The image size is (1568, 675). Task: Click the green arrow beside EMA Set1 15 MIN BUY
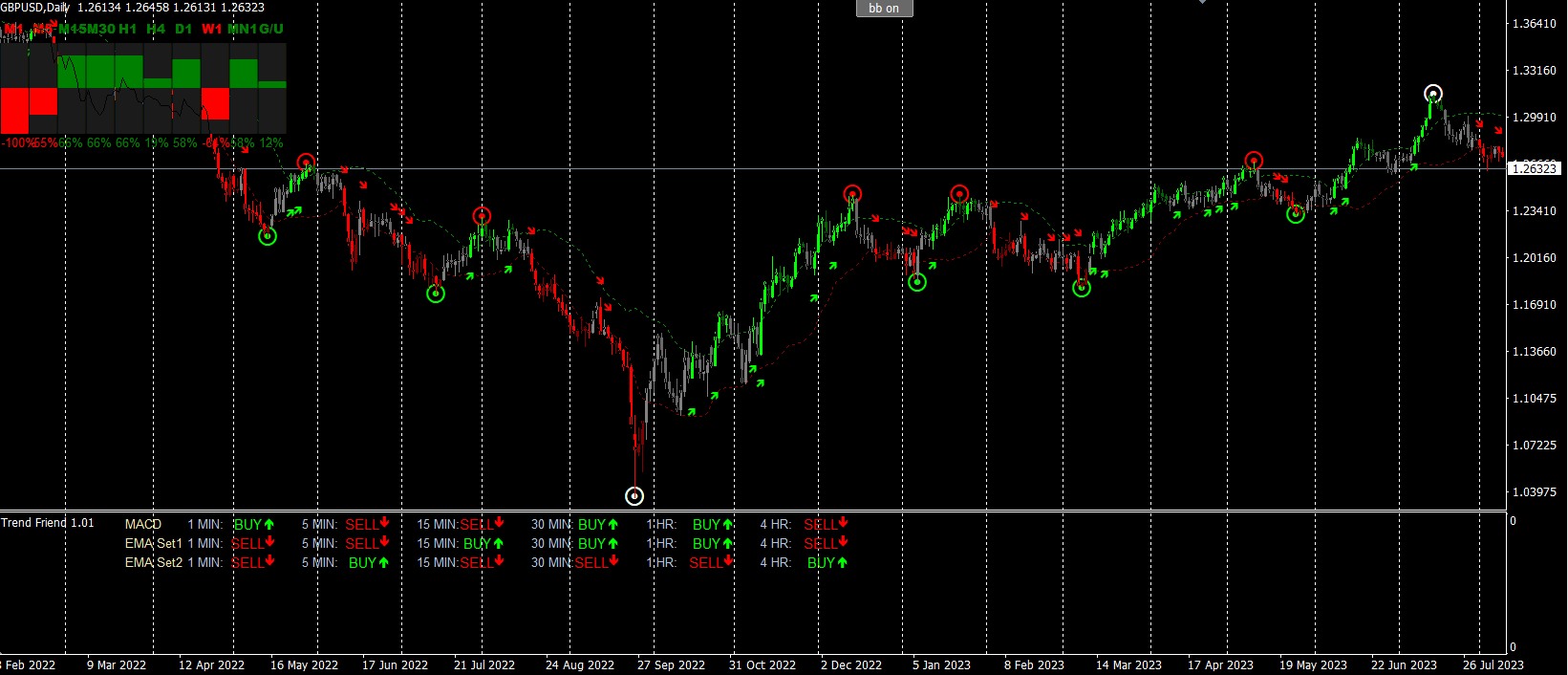tap(498, 543)
